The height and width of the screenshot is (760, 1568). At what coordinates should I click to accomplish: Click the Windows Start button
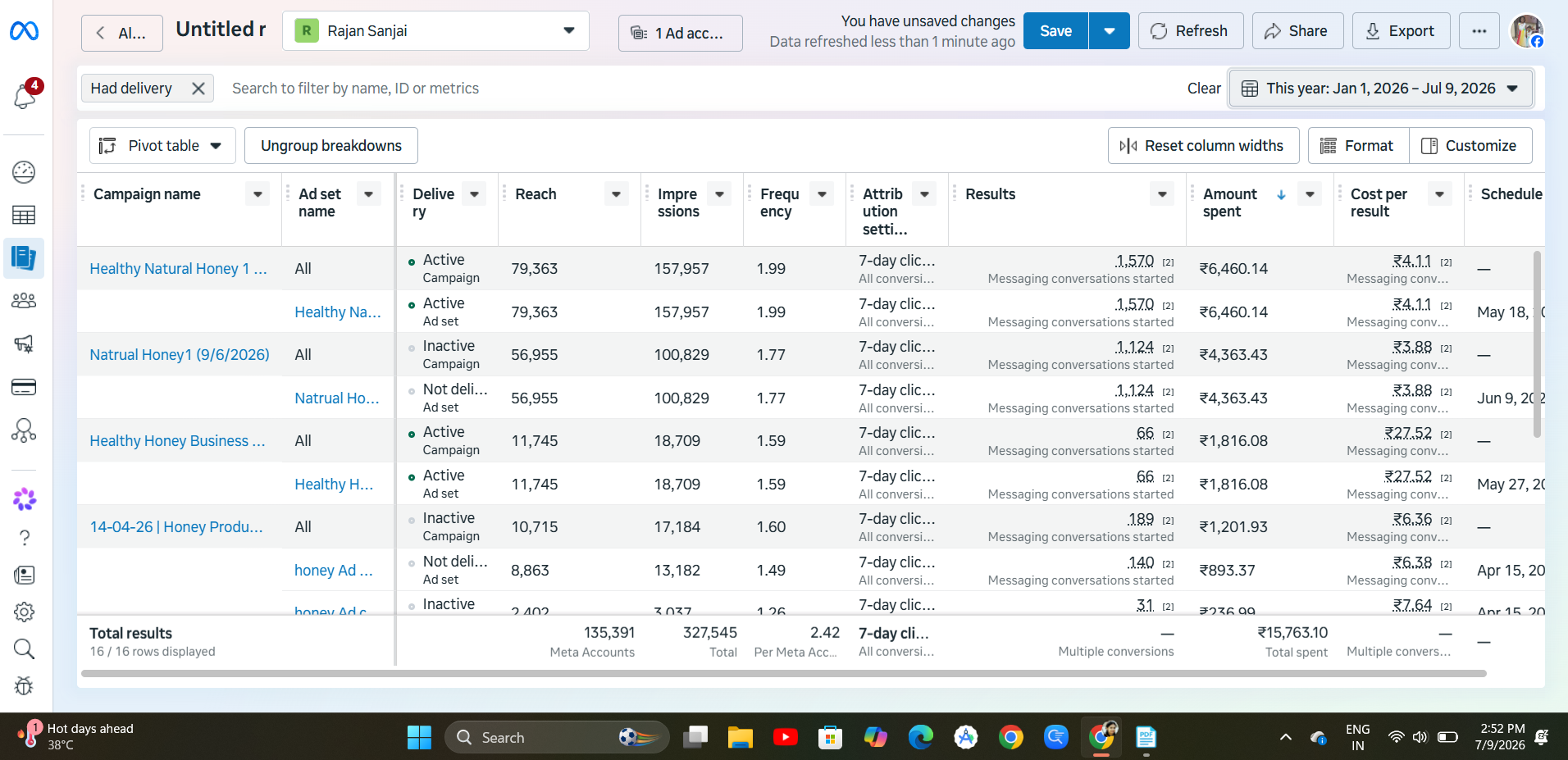tap(419, 737)
